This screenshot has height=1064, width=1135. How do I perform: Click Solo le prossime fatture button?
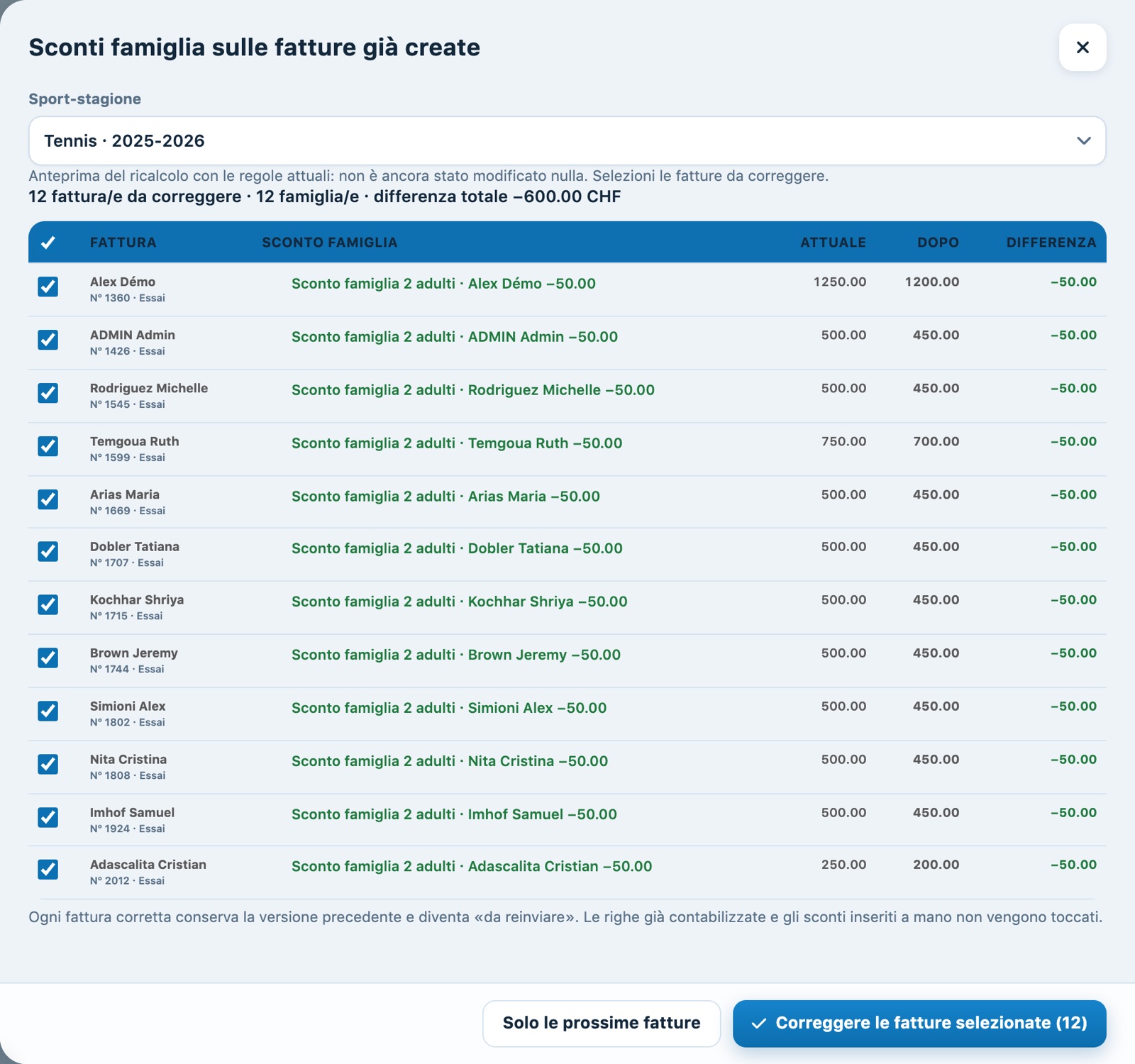click(x=602, y=1023)
